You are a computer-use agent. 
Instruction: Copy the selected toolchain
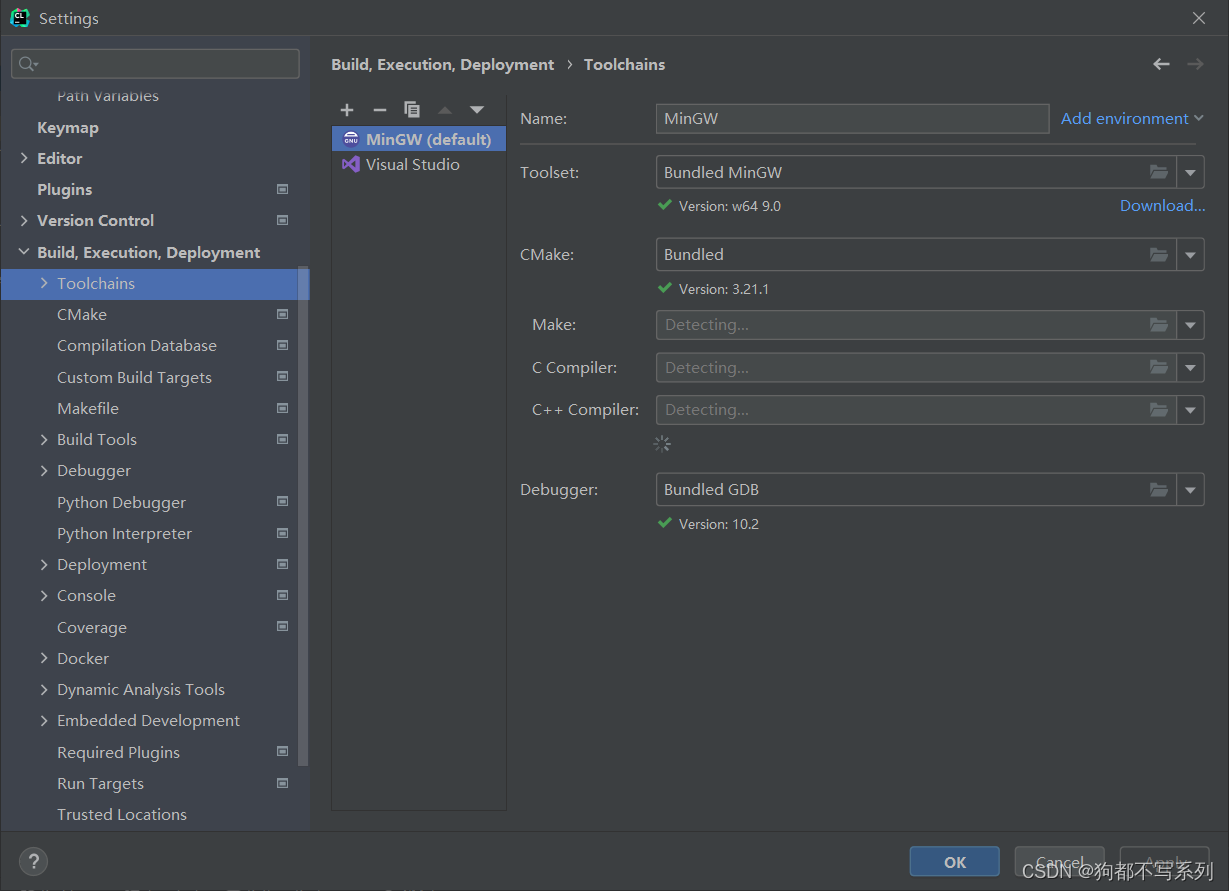point(412,110)
